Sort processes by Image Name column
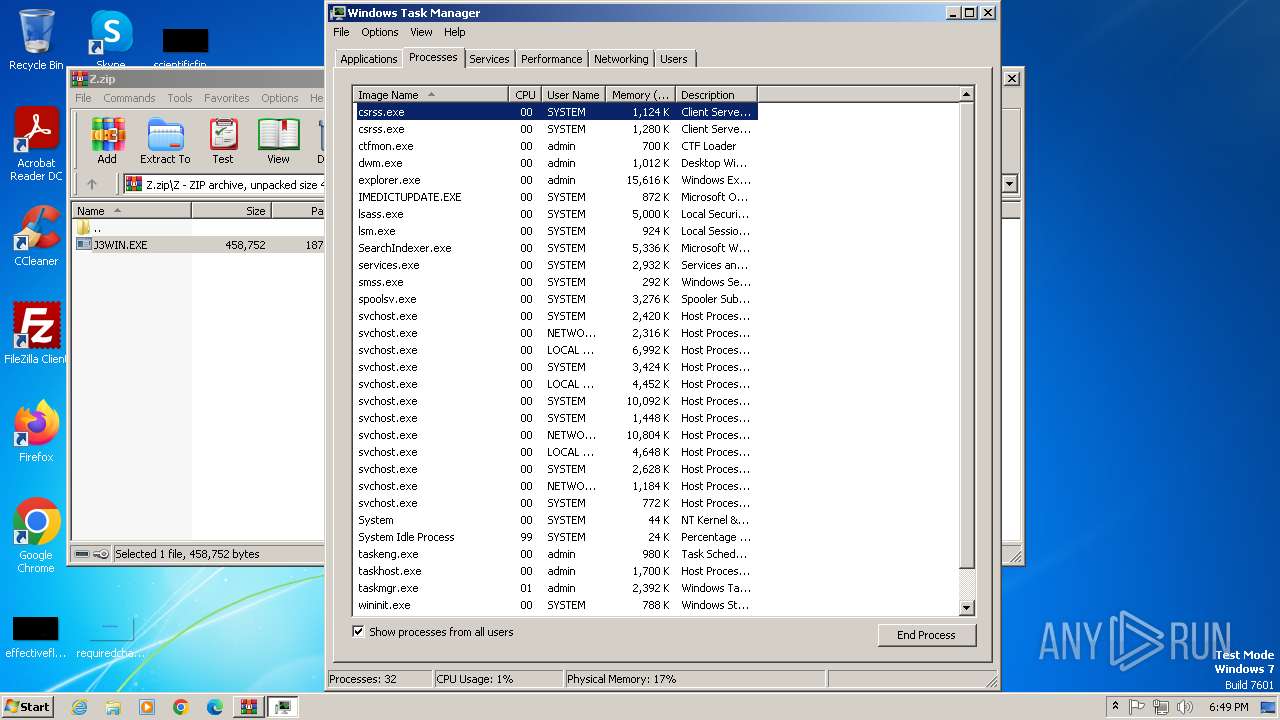The image size is (1280, 720). (431, 95)
